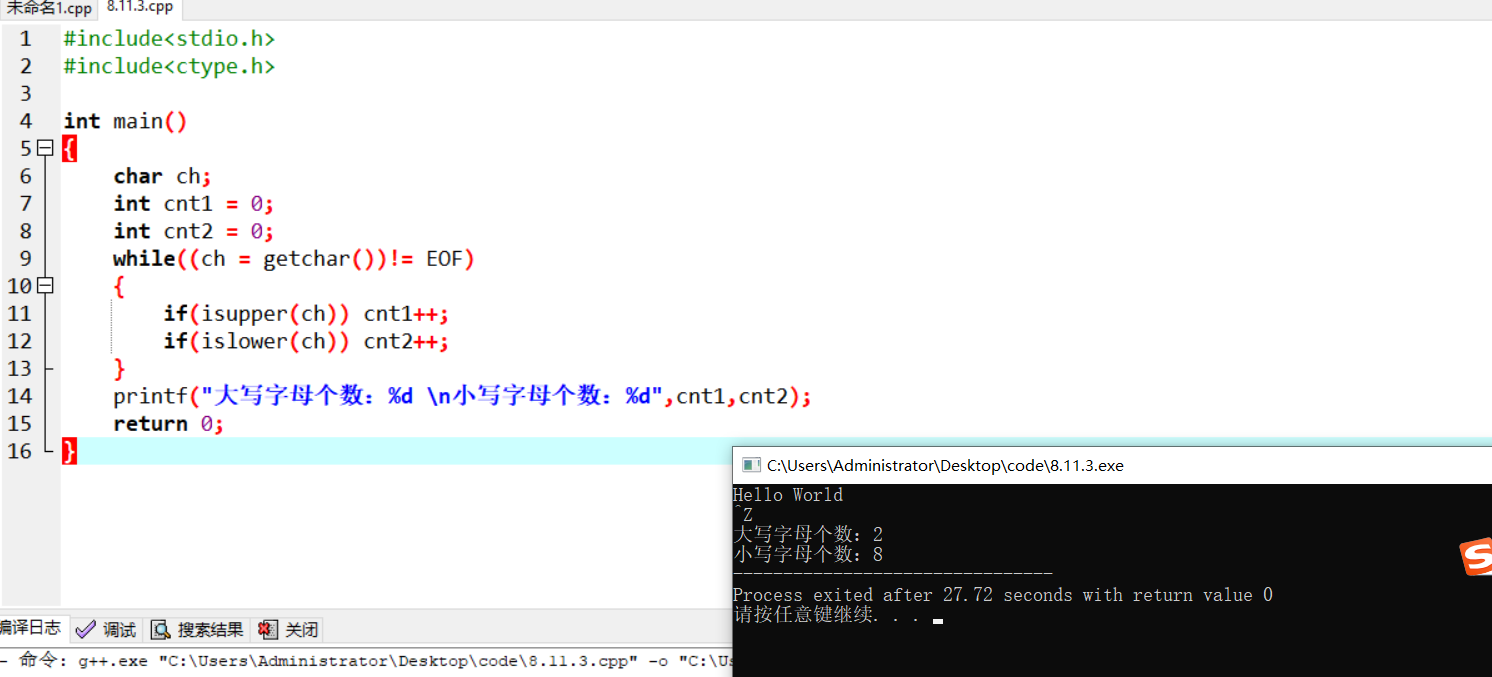Screen dimensions: 1492x677
Task: Click '大写字母个数：2' in the console
Action: (x=808, y=535)
